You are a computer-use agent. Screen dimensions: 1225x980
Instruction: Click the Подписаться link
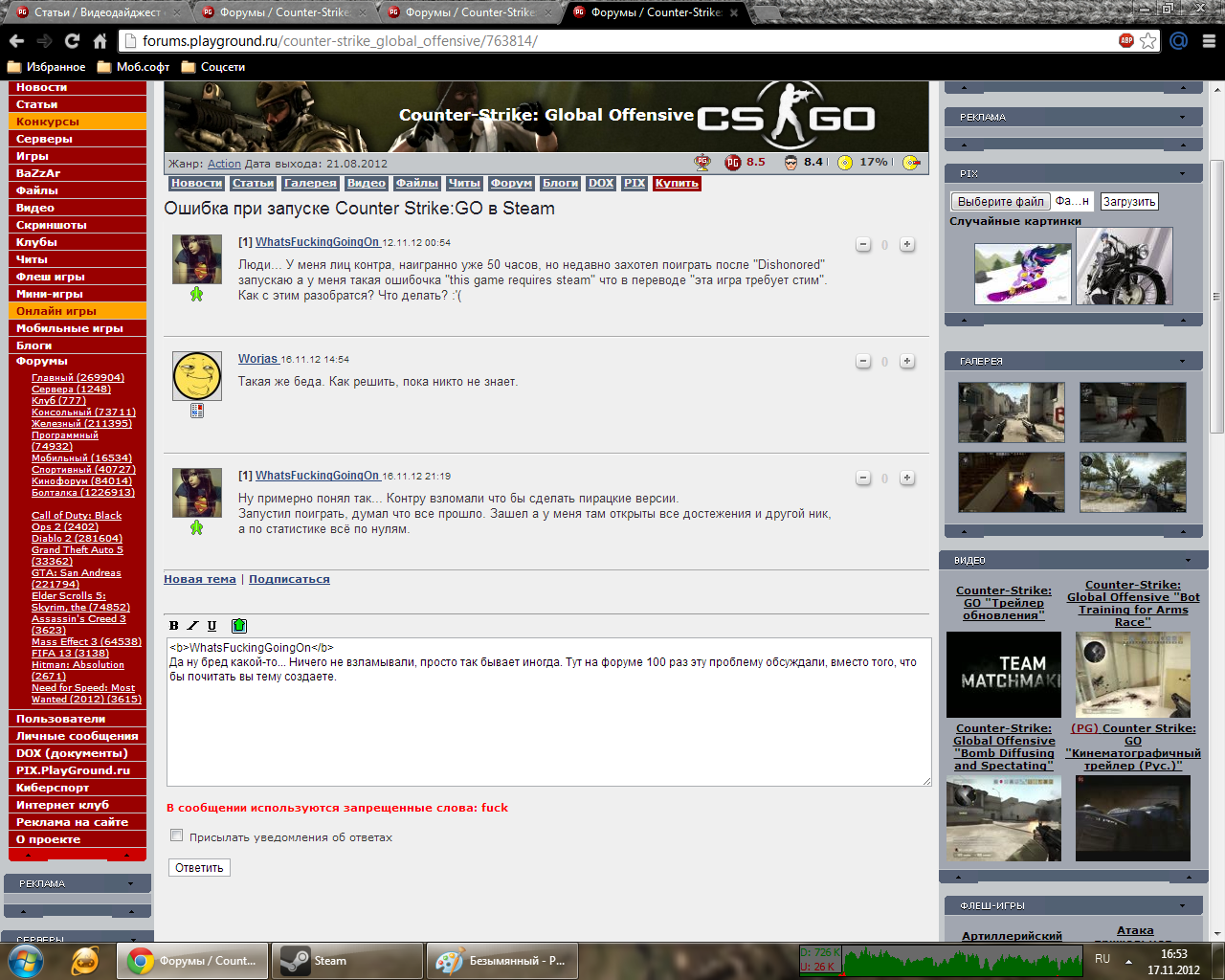289,579
